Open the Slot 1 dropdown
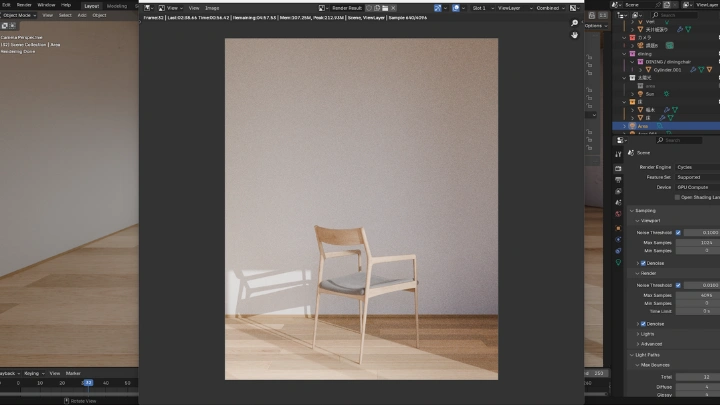The width and height of the screenshot is (720, 405). click(x=483, y=8)
